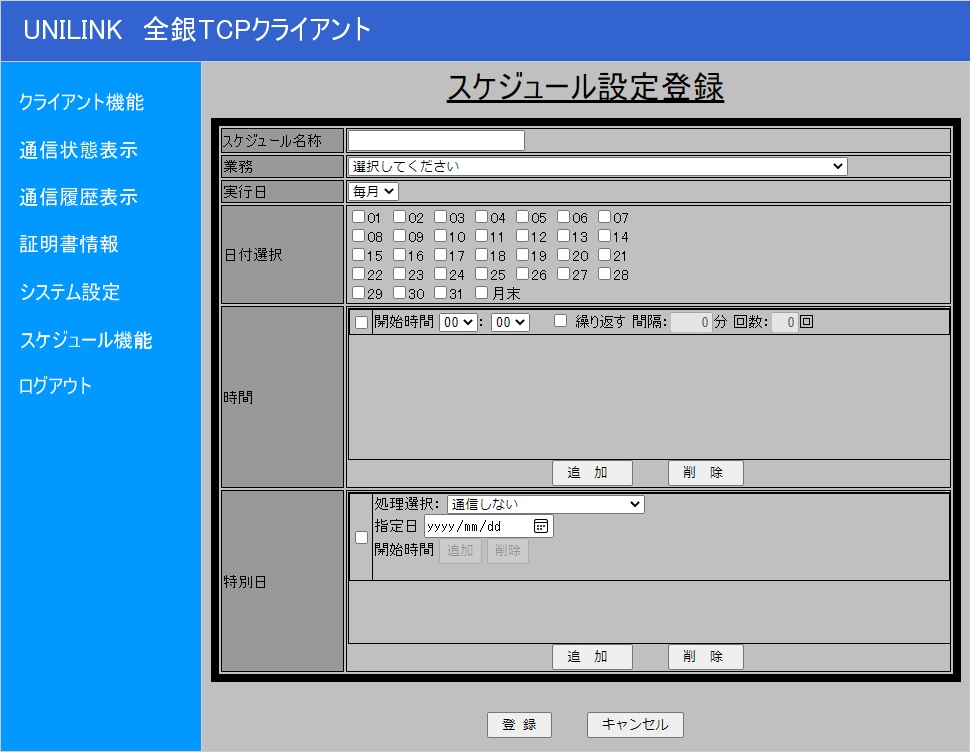Click into the スケジュール名称 text field
Image resolution: width=970 pixels, height=752 pixels.
click(x=436, y=141)
